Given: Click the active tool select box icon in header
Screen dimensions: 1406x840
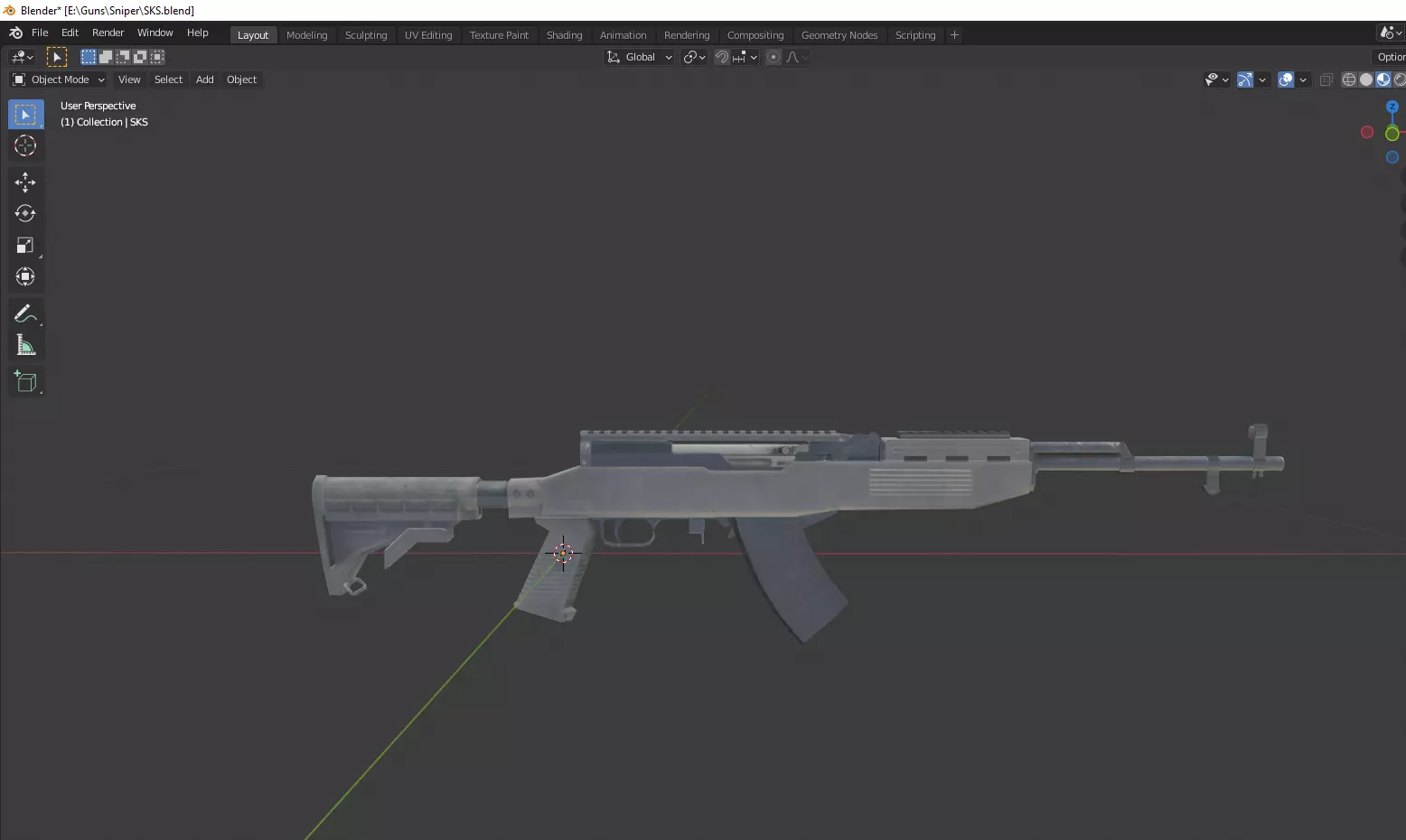Looking at the screenshot, I should [x=57, y=57].
